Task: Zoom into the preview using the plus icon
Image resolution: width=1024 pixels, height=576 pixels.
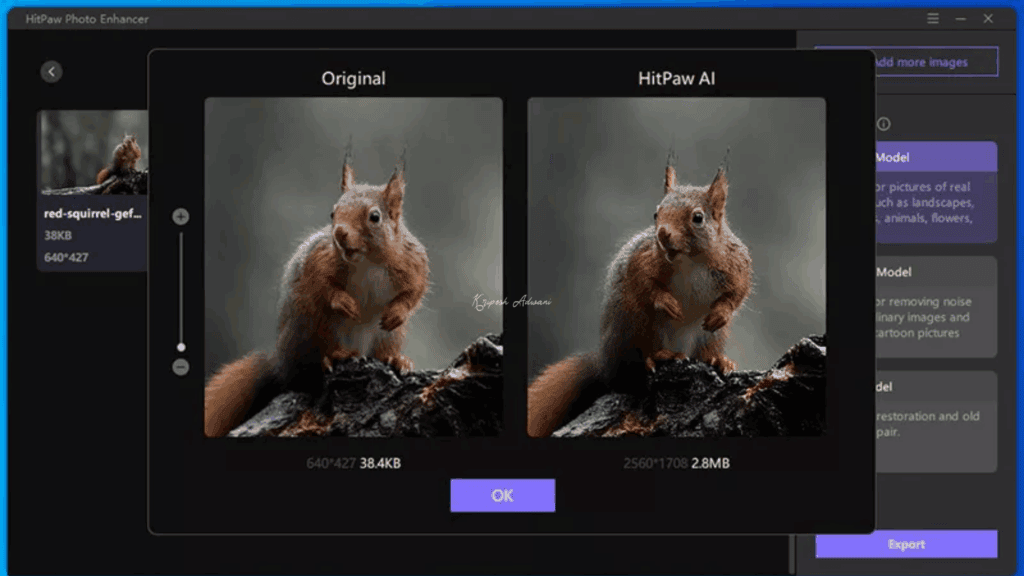Action: pyautogui.click(x=181, y=215)
